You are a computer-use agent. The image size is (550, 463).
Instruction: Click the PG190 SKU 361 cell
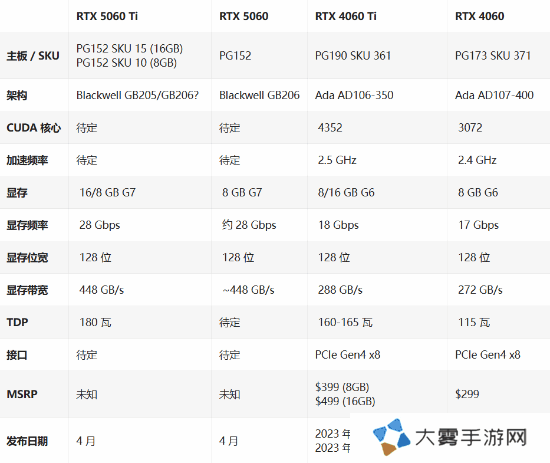(353, 56)
